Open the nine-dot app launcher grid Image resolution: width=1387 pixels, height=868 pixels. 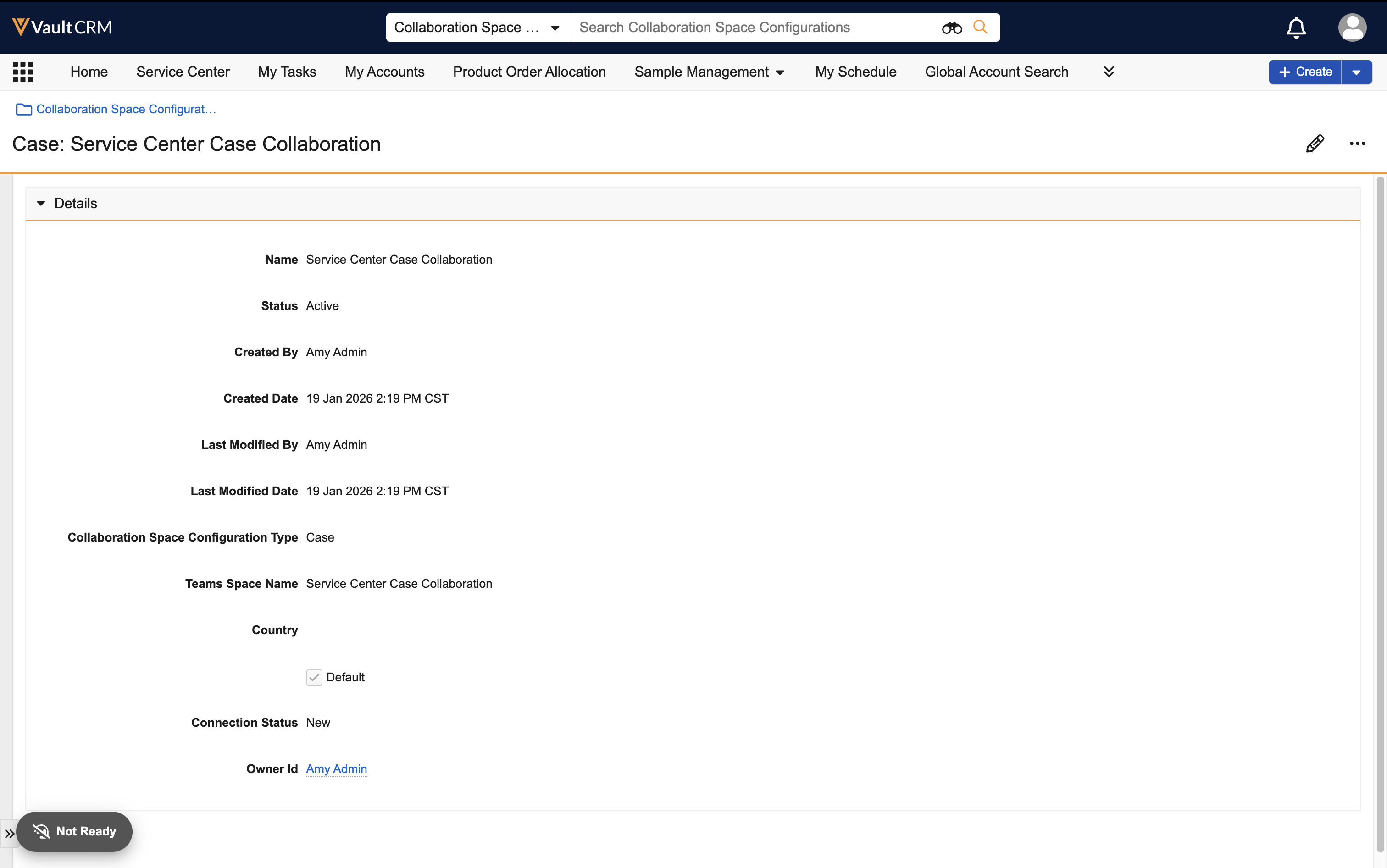23,72
